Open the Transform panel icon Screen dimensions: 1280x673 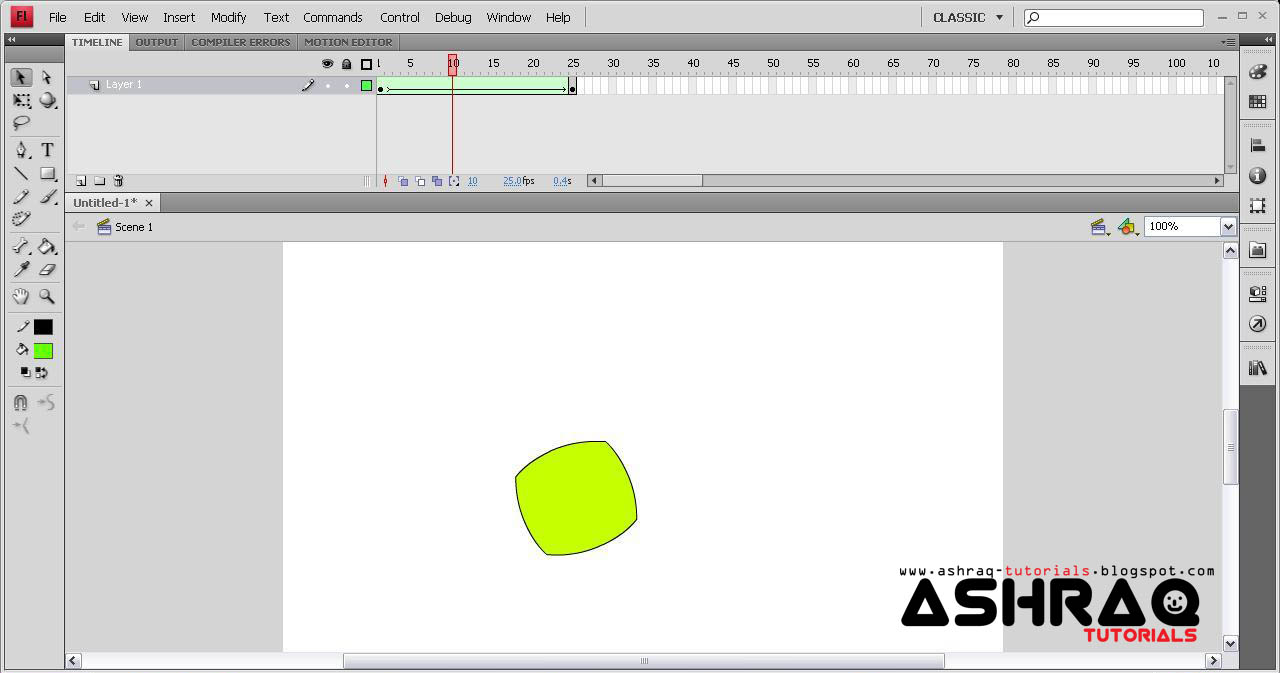pos(1258,205)
